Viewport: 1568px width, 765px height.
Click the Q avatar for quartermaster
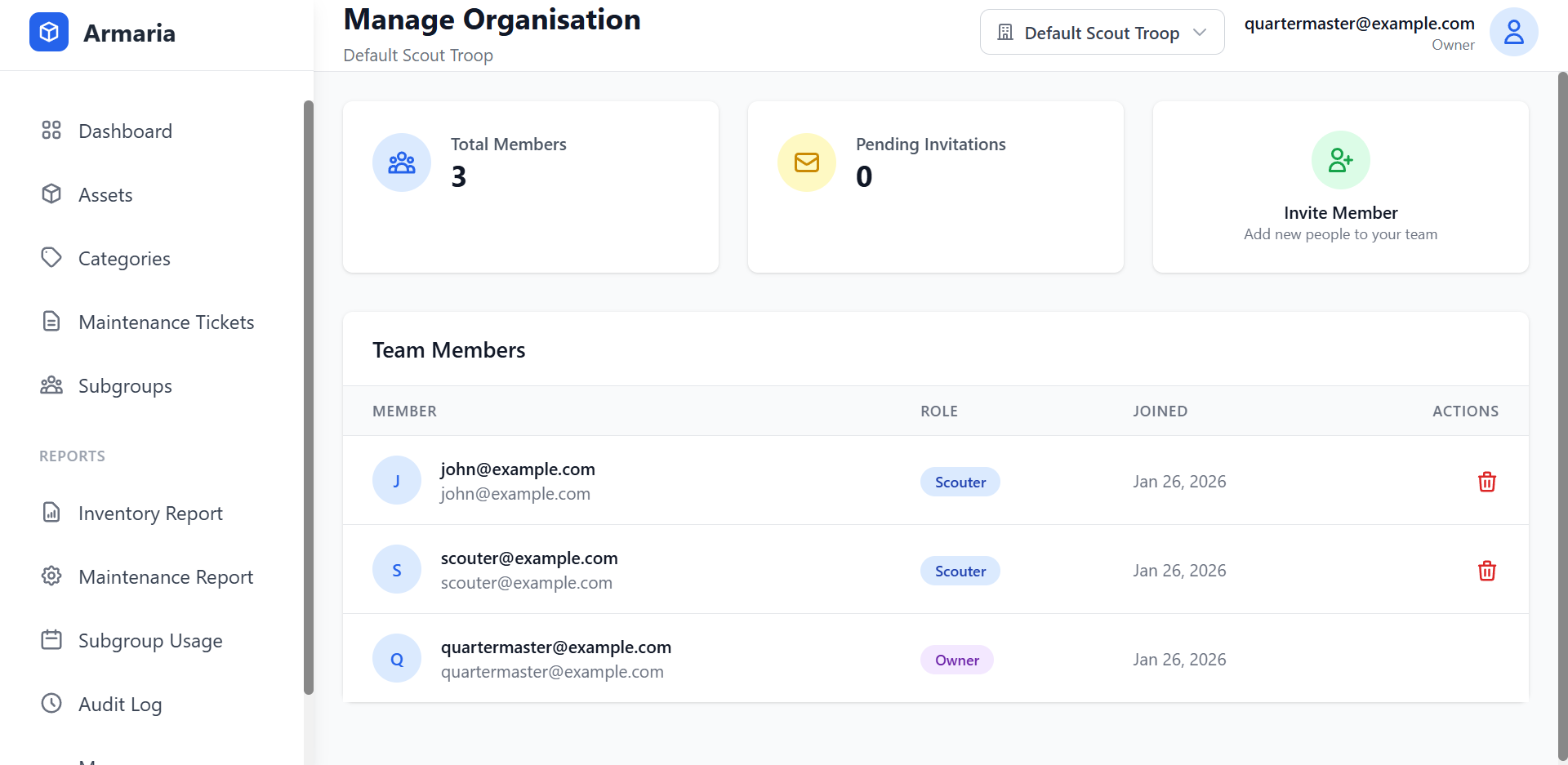[397, 659]
